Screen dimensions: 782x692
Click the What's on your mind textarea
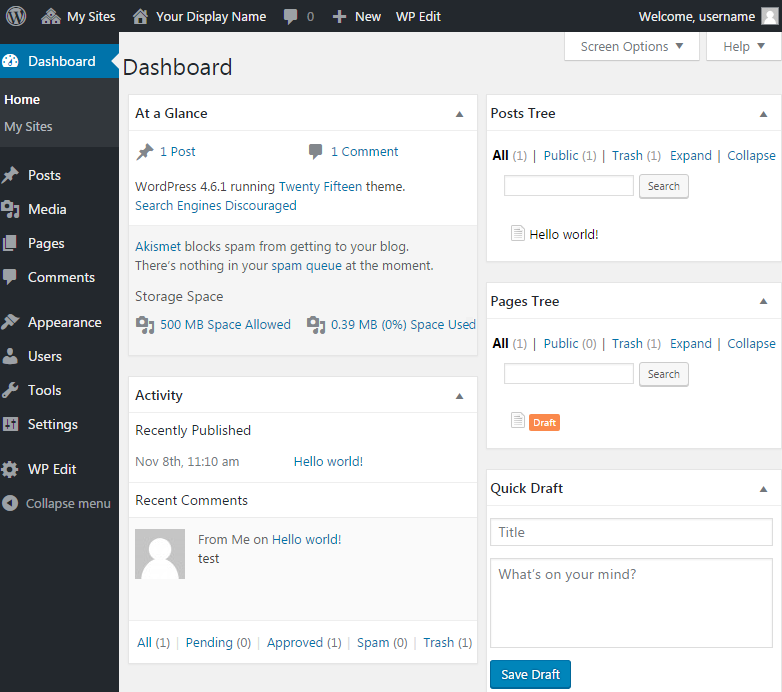(631, 603)
